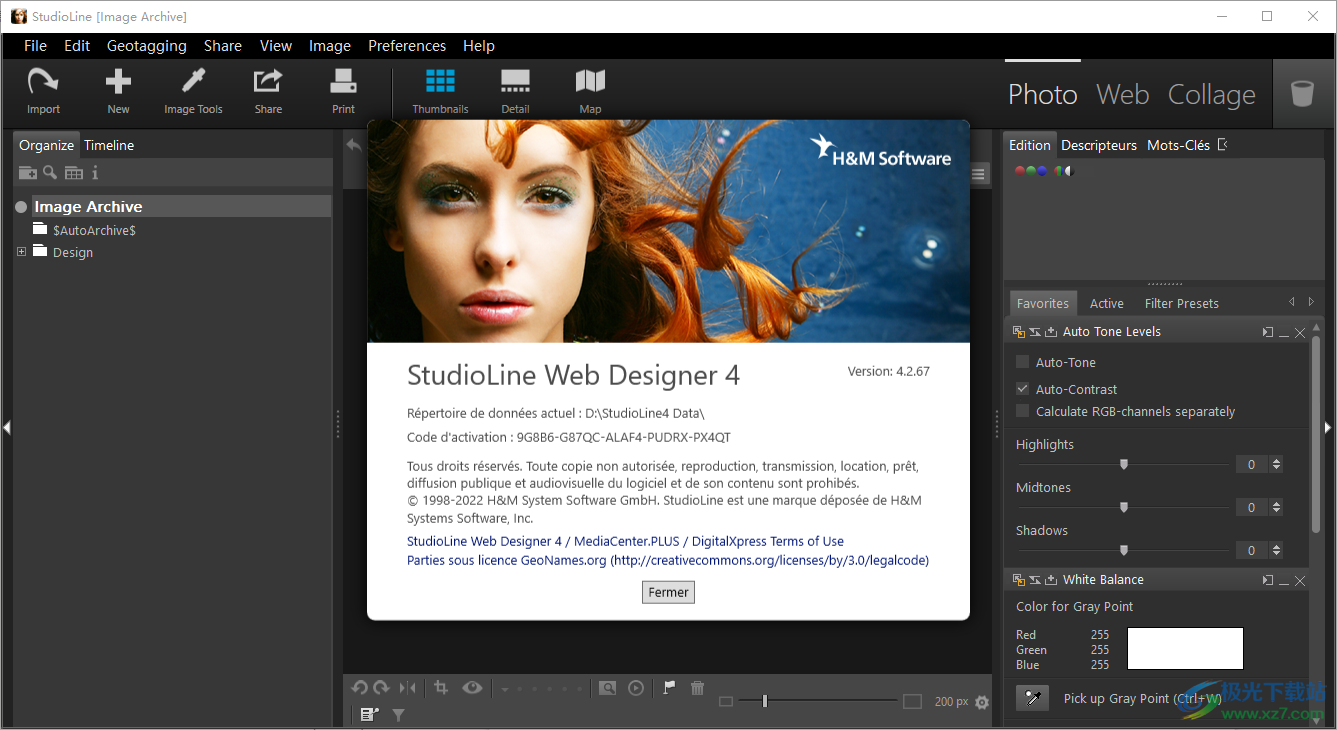Select the Crop tool below the preview
The width and height of the screenshot is (1337, 730).
[443, 687]
